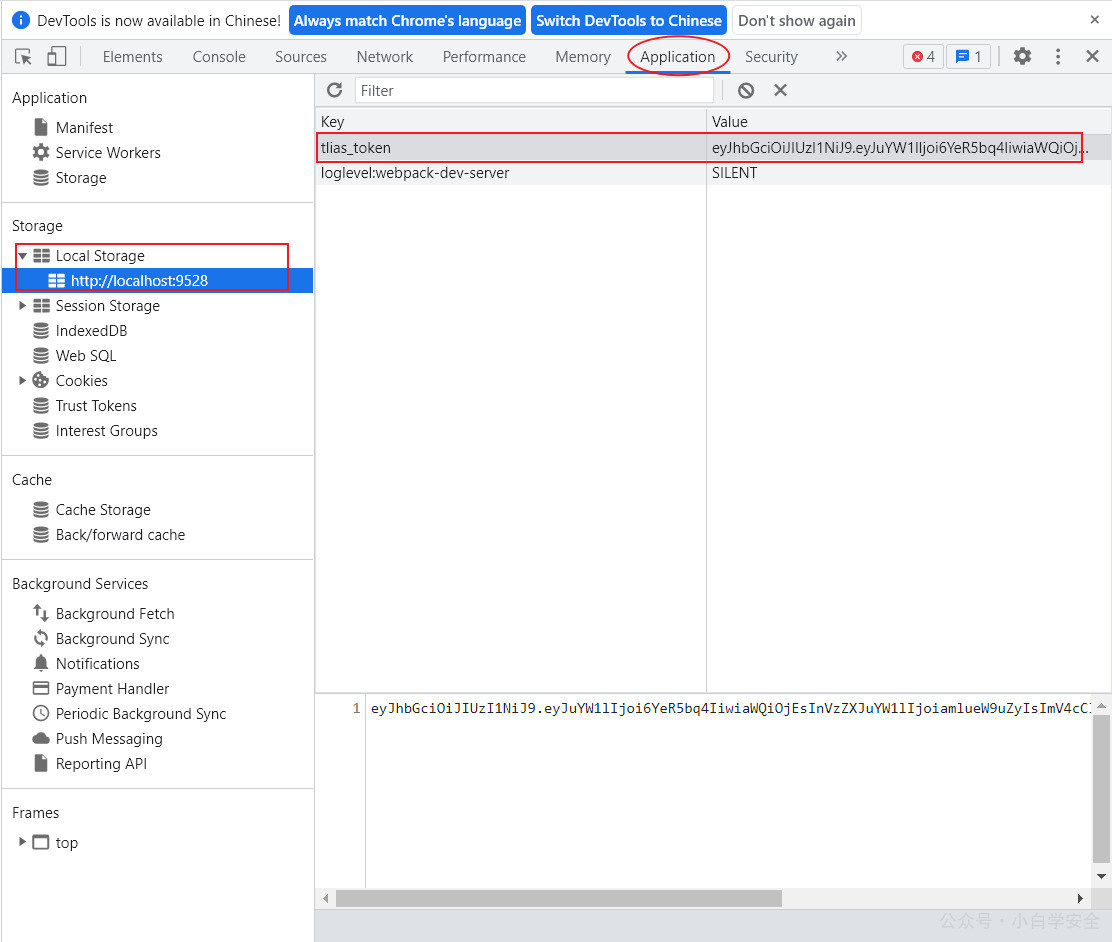Screen dimensions: 1112x942
Task: Switch to the Console tab
Action: coord(219,57)
